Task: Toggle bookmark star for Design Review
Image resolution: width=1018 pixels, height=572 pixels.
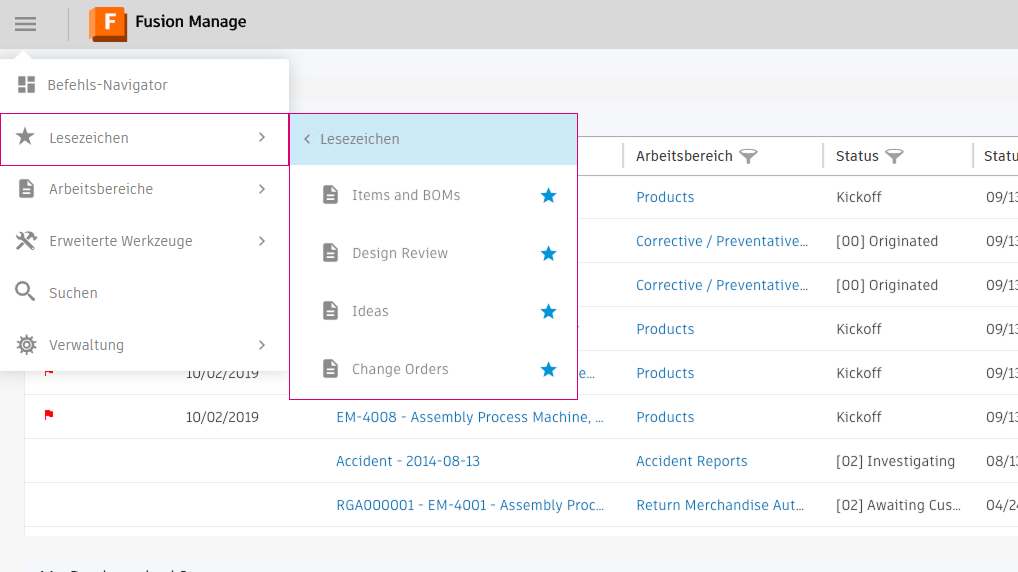Action: pyautogui.click(x=548, y=254)
